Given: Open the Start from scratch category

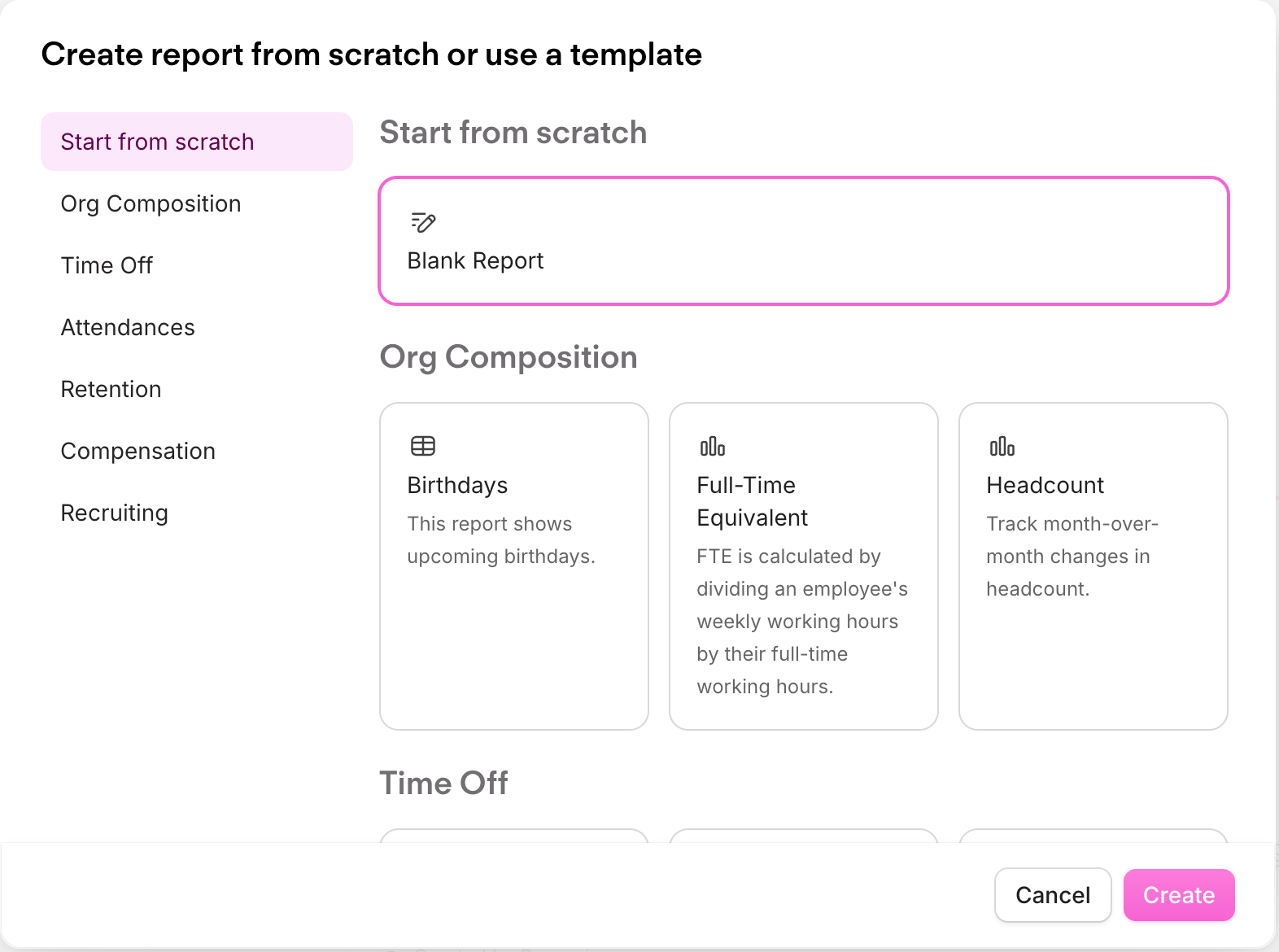Looking at the screenshot, I should point(197,142).
